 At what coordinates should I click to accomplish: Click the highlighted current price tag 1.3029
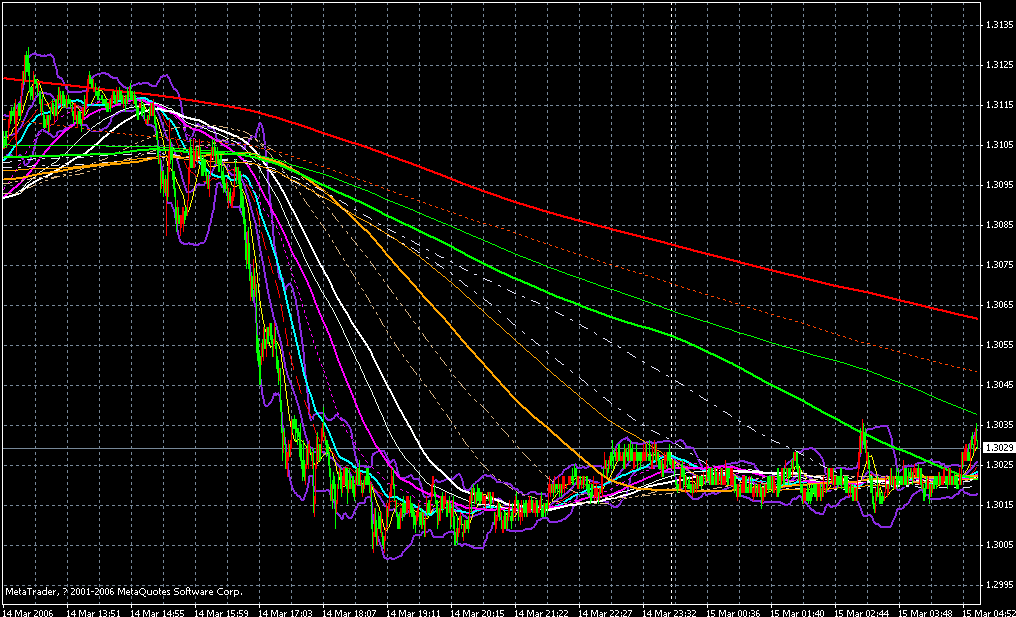(999, 448)
